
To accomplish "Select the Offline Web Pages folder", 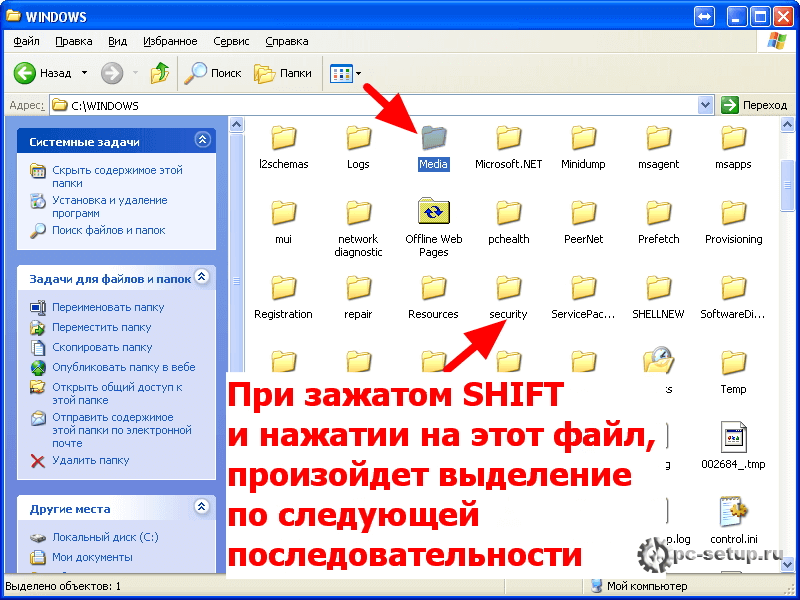I will [433, 228].
